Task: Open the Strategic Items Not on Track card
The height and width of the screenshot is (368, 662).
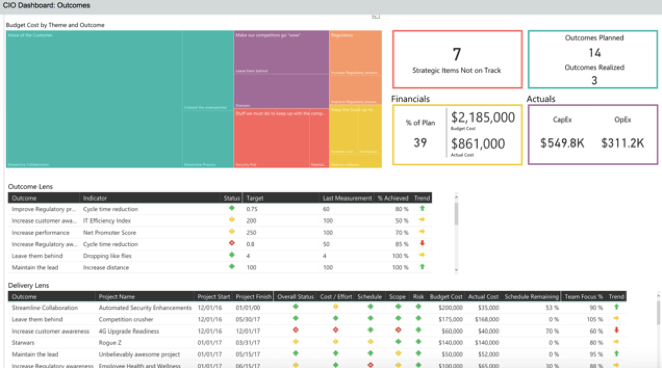Action: coord(457,60)
